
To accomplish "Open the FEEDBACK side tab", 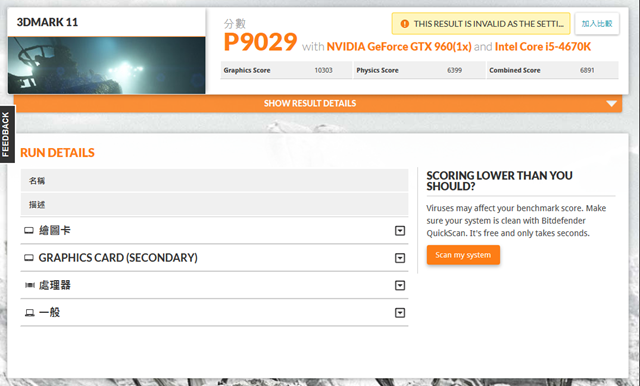I will click(x=7, y=134).
